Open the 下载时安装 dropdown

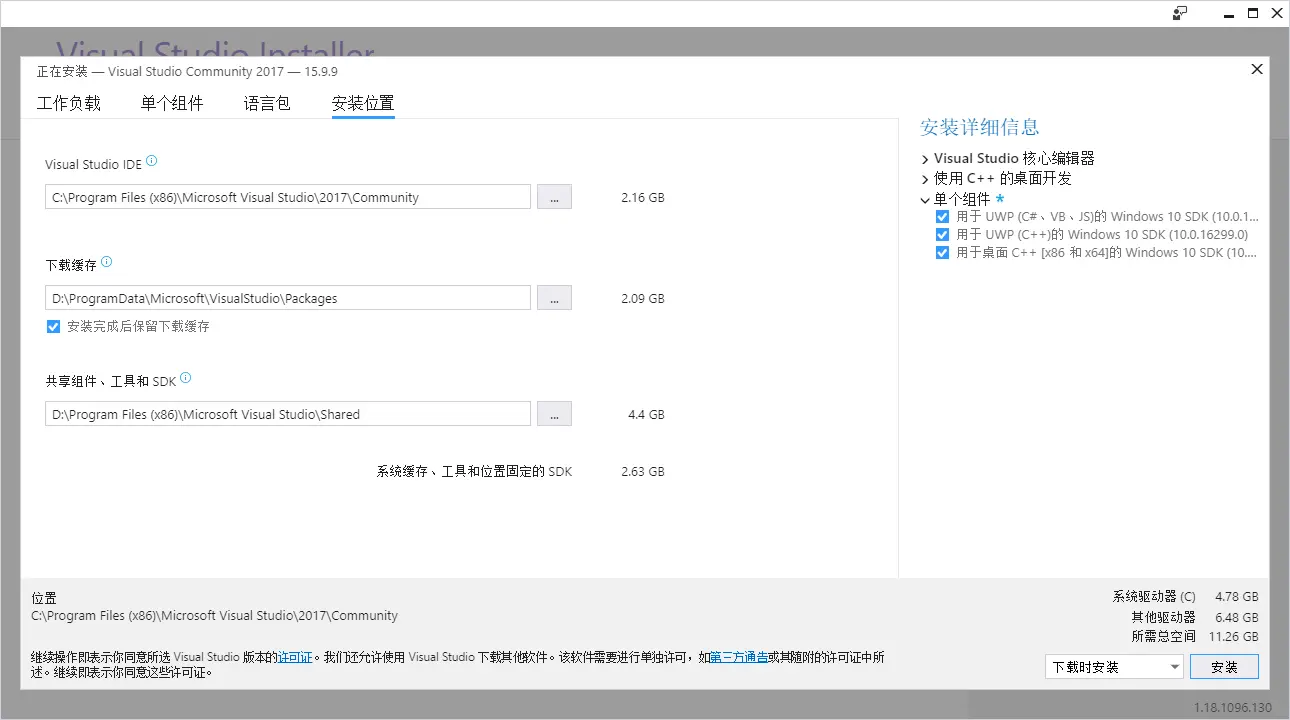[x=1114, y=667]
